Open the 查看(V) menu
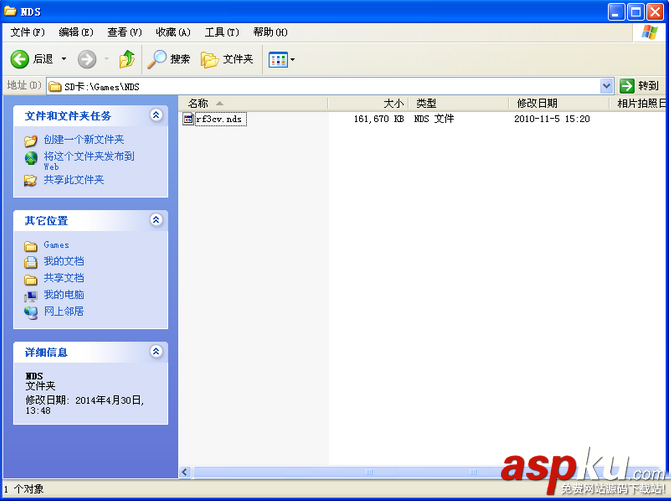The image size is (671, 501). (x=125, y=32)
